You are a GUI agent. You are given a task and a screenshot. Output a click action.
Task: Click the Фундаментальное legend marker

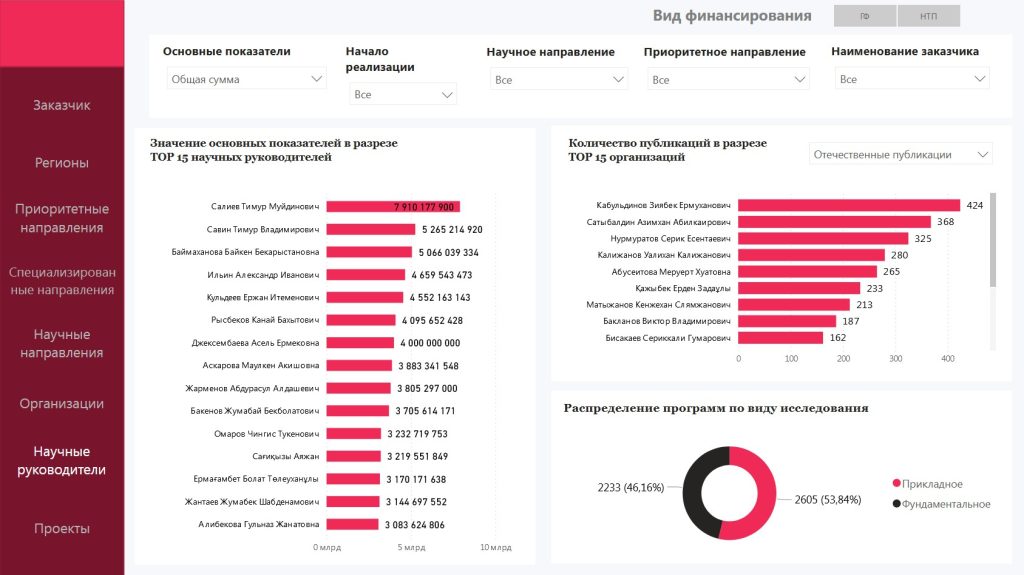pos(897,504)
